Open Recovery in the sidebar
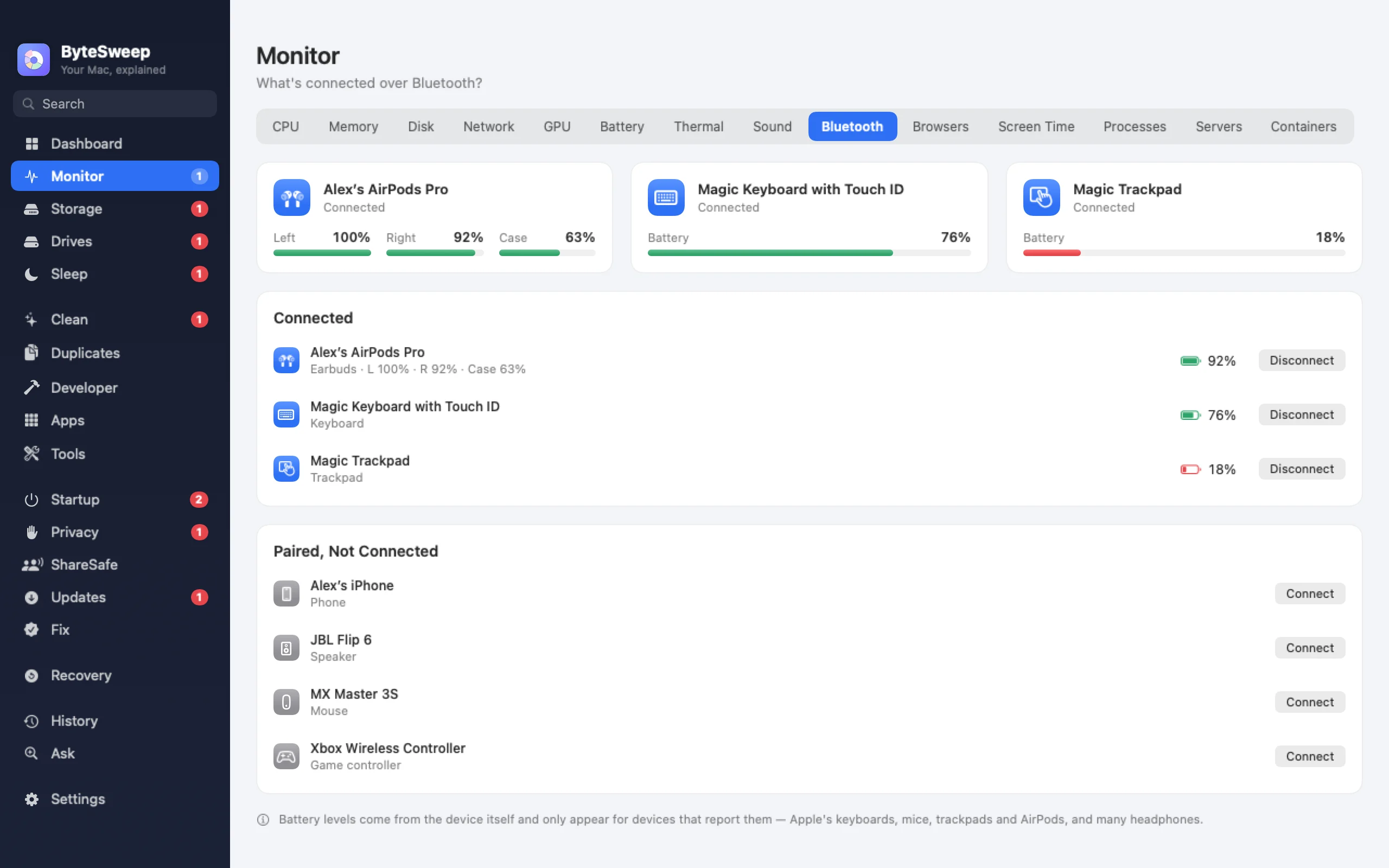1389x868 pixels. click(x=115, y=675)
